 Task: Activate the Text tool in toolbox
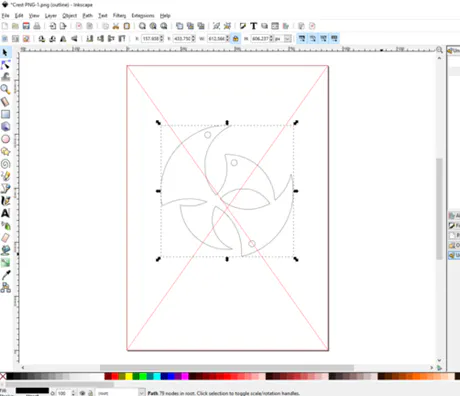click(5, 213)
